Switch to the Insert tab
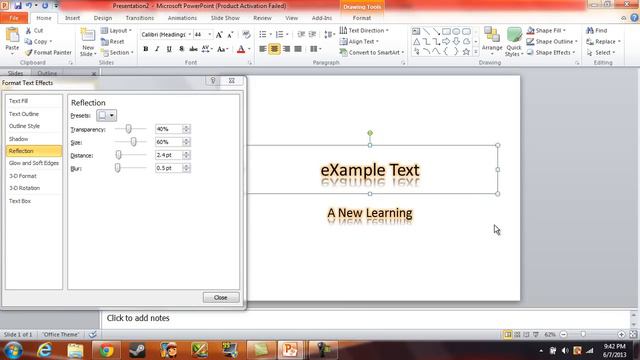640x360 pixels. (72, 18)
